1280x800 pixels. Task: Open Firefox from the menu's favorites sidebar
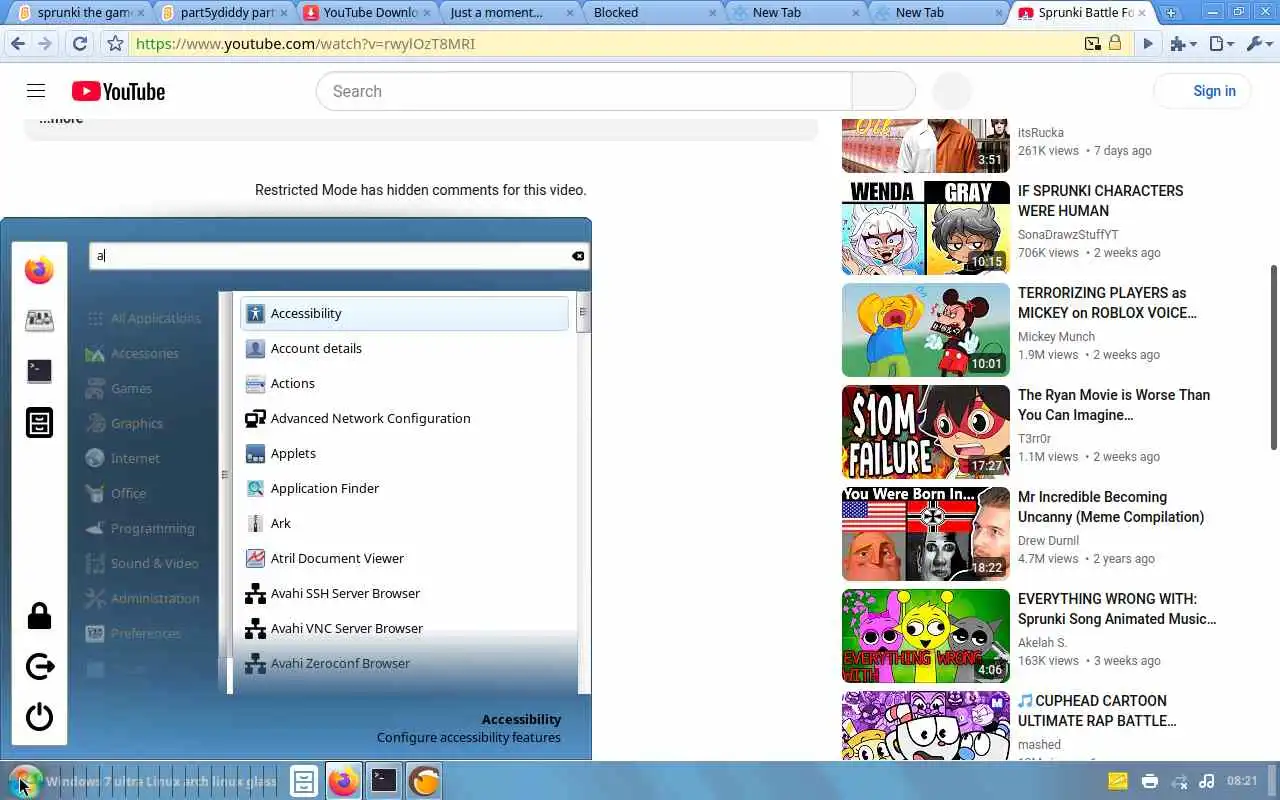(x=39, y=270)
